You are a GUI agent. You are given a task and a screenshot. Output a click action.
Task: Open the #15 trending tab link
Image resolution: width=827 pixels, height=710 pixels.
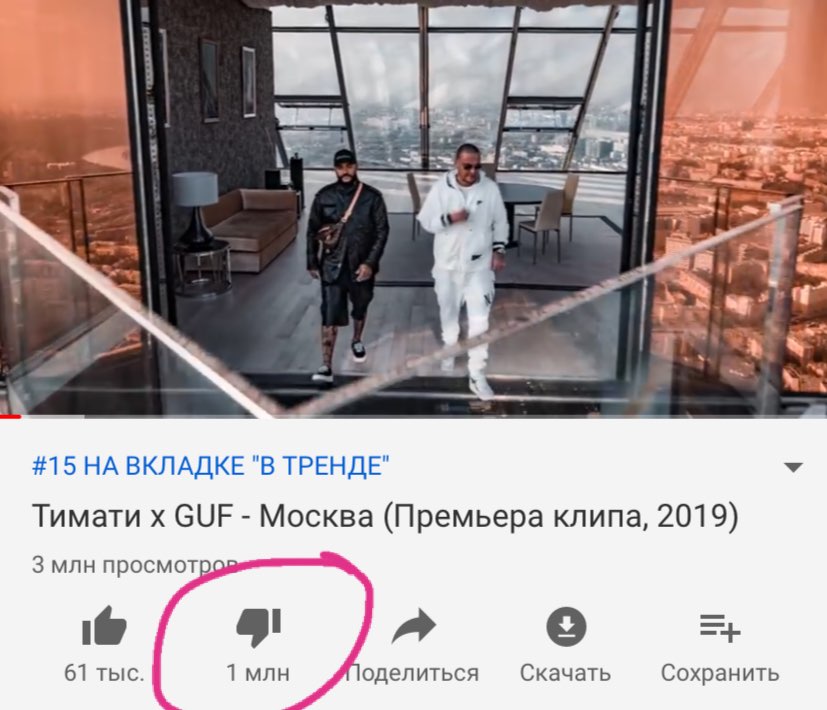[210, 466]
